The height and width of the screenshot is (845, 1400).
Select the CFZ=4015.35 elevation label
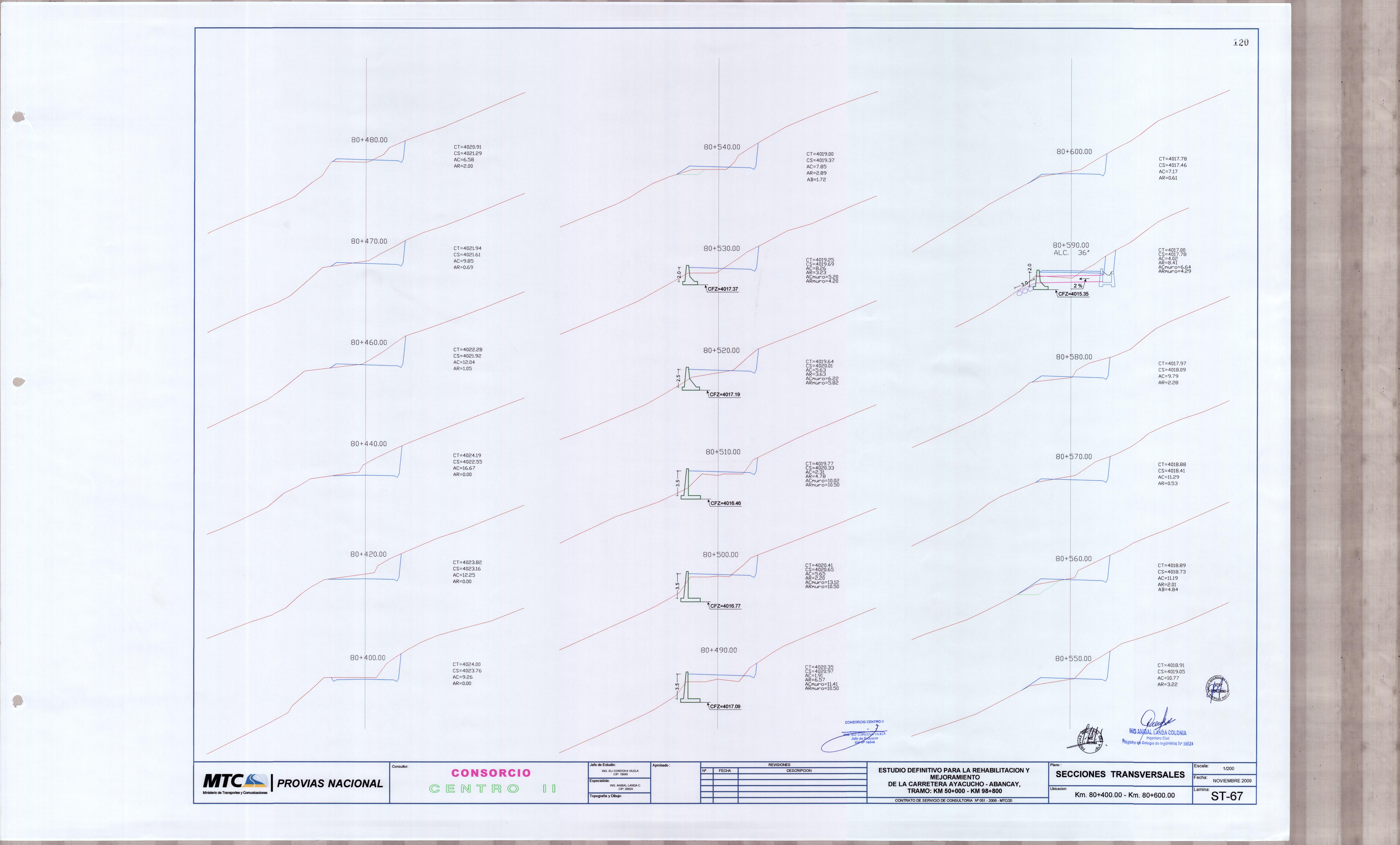tap(1073, 294)
